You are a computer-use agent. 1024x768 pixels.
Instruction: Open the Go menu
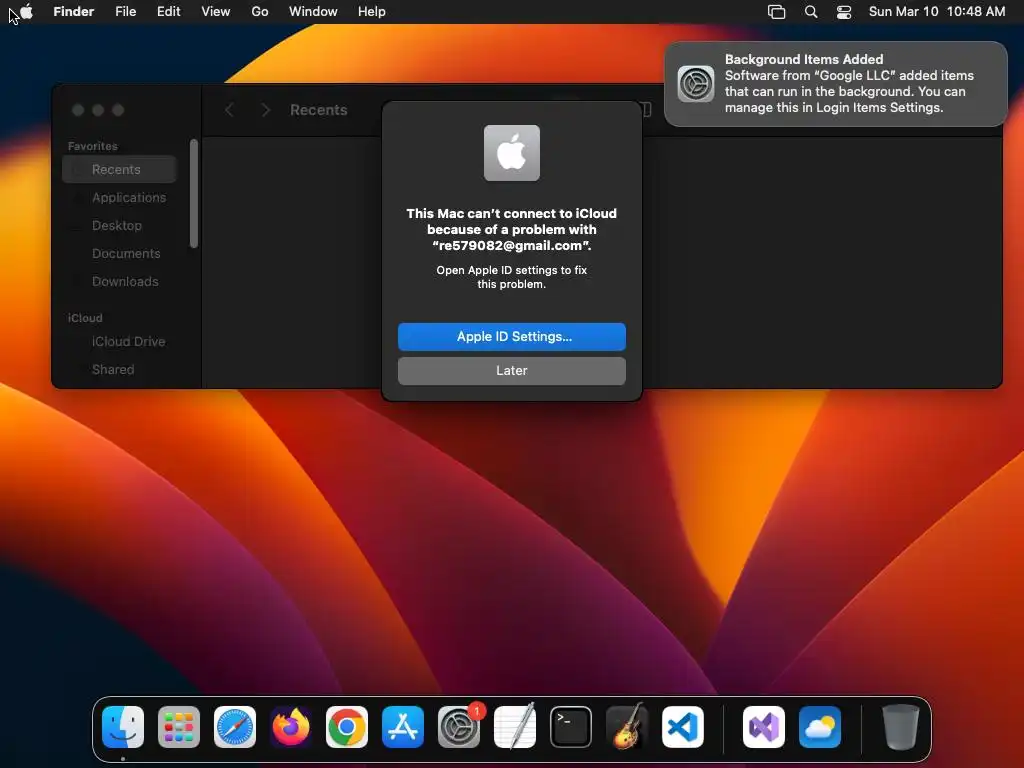coord(260,12)
